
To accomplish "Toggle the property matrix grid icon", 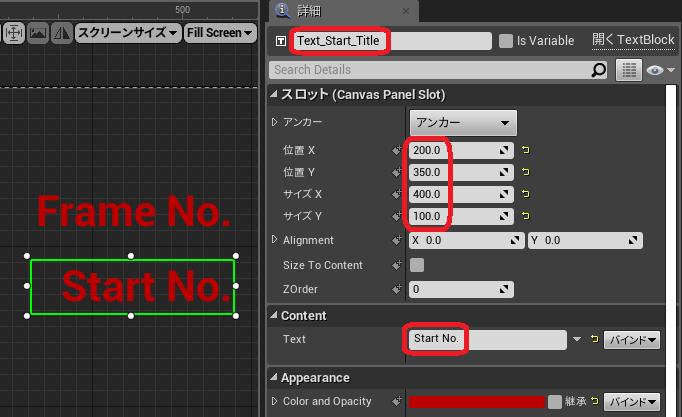I will click(629, 70).
